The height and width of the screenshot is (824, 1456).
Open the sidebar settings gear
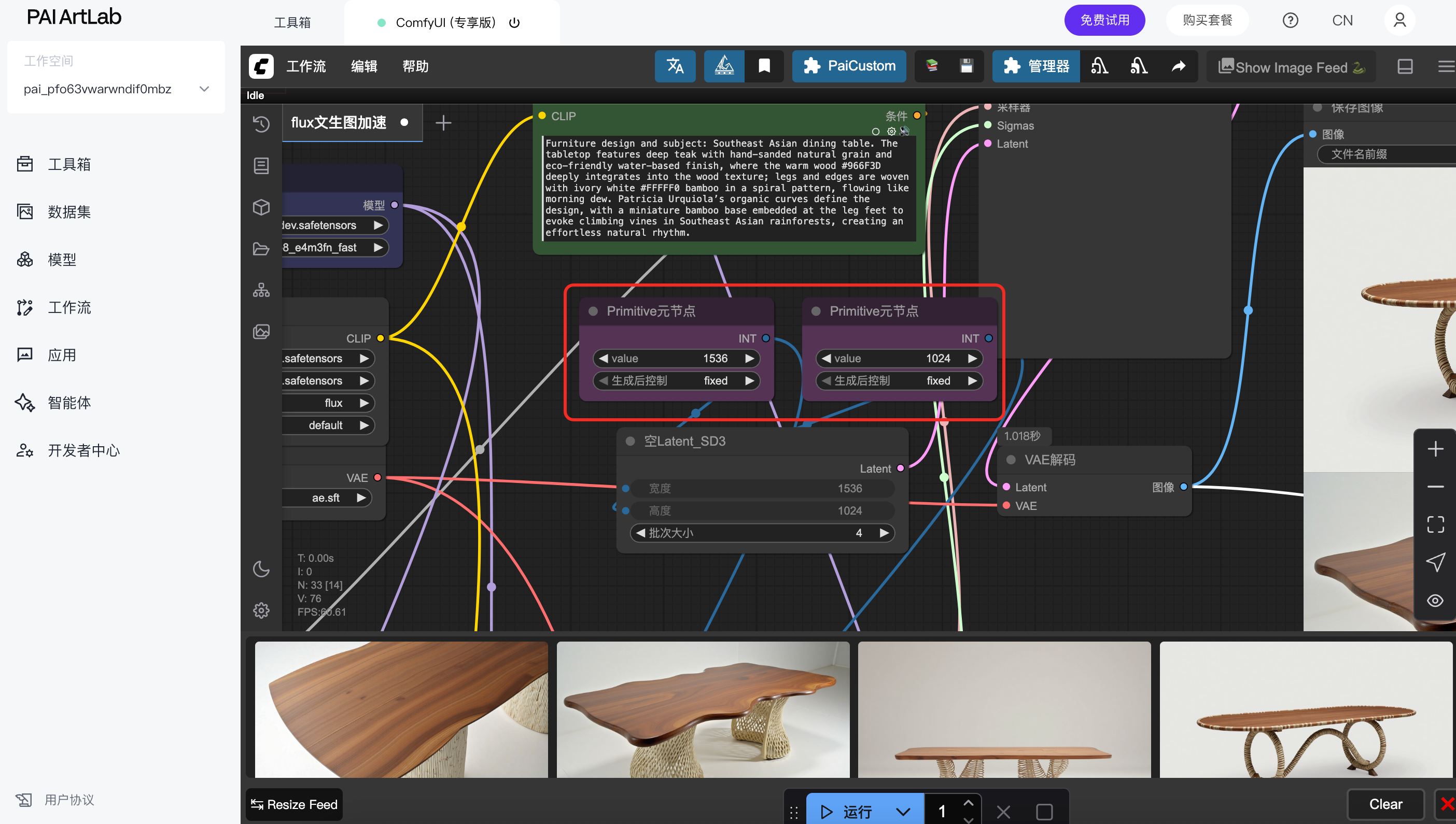[x=261, y=610]
